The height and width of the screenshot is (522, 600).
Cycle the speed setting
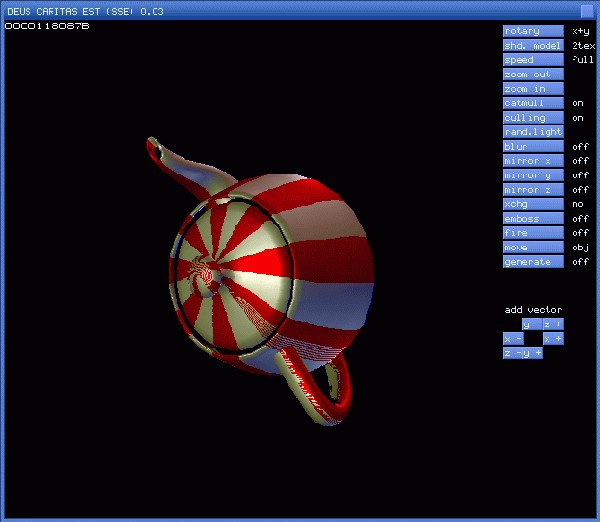[x=532, y=60]
